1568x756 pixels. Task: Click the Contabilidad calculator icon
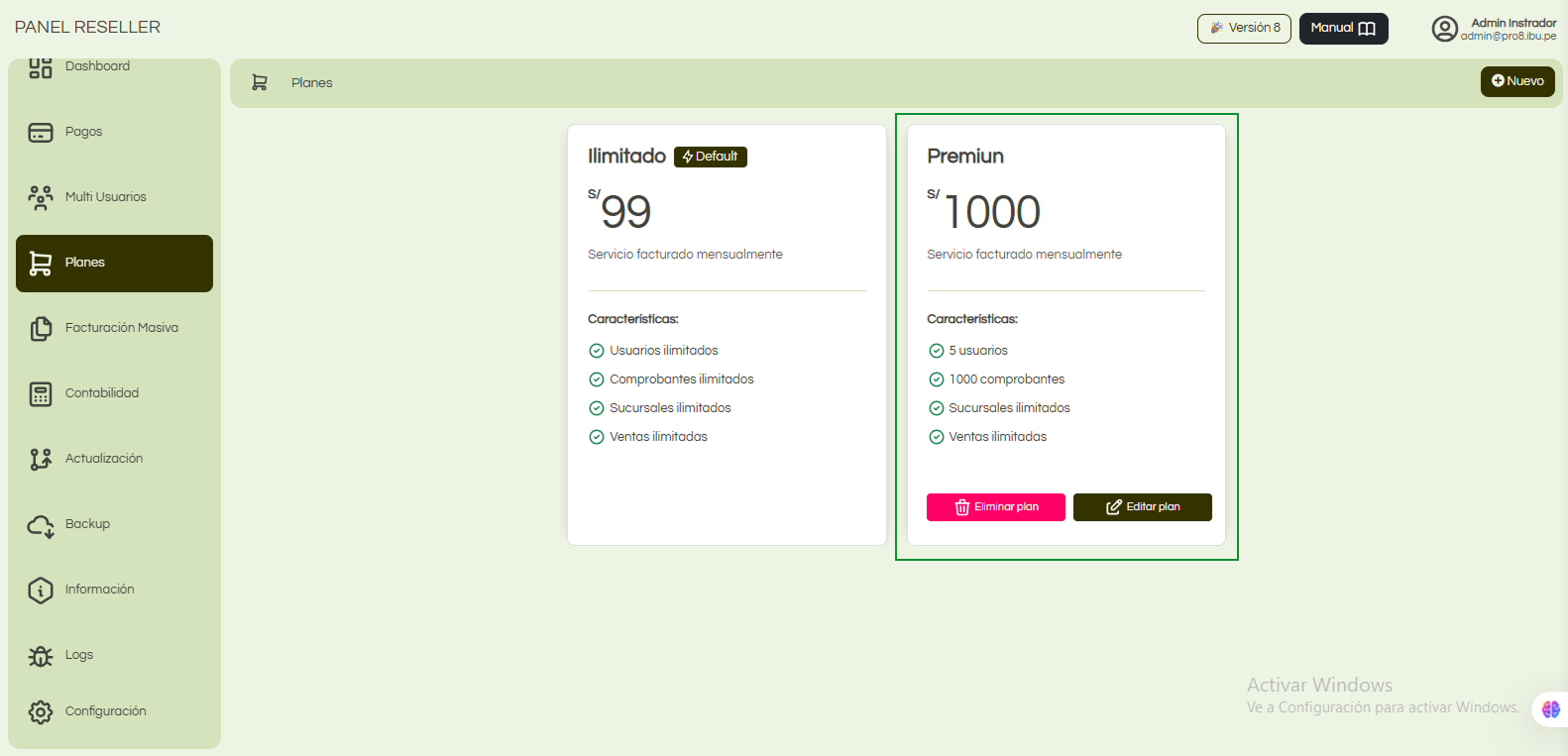[x=40, y=394]
